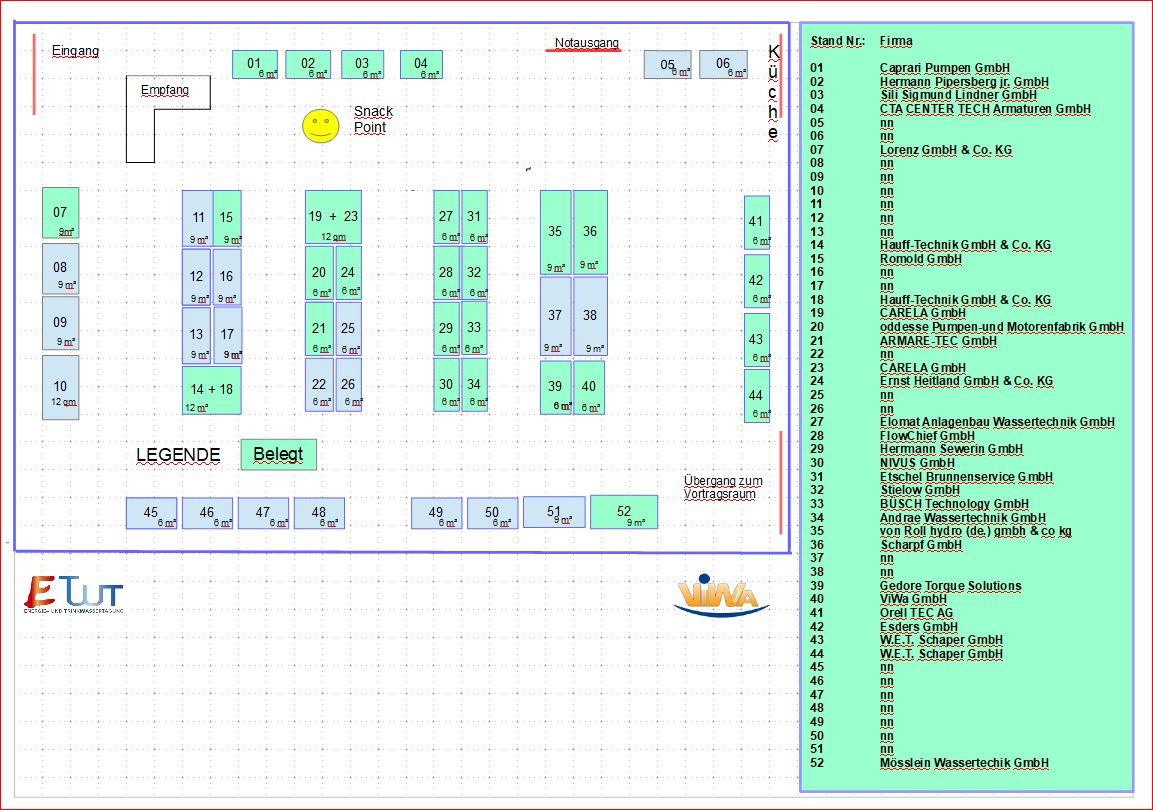This screenshot has height=810, width=1153.
Task: Select booth 20 box
Action: [x=319, y=273]
